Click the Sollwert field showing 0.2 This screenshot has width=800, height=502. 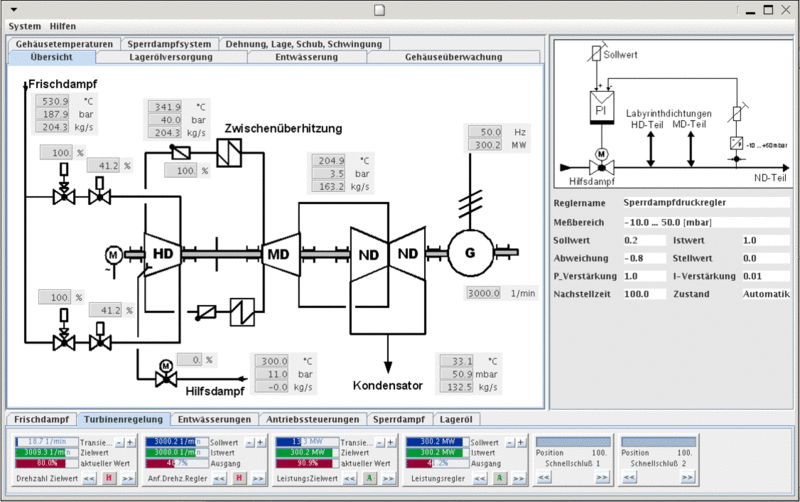pos(644,240)
